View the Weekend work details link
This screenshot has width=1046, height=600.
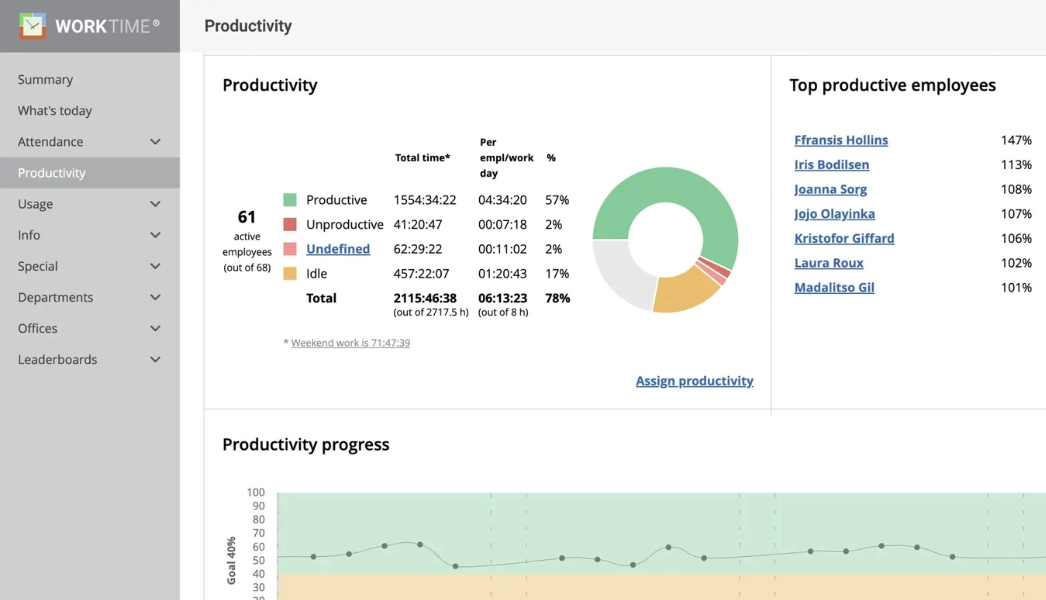point(350,343)
